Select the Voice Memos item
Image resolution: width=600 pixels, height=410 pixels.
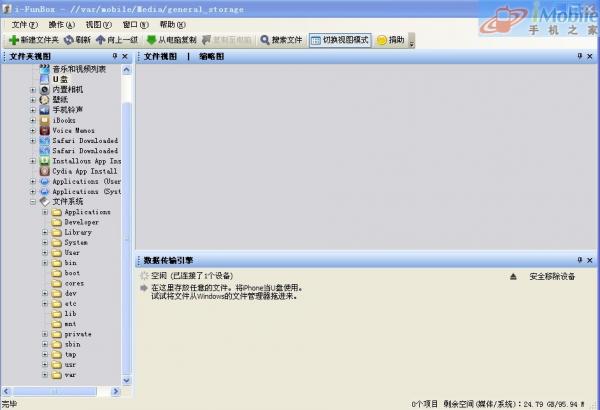[x=73, y=130]
